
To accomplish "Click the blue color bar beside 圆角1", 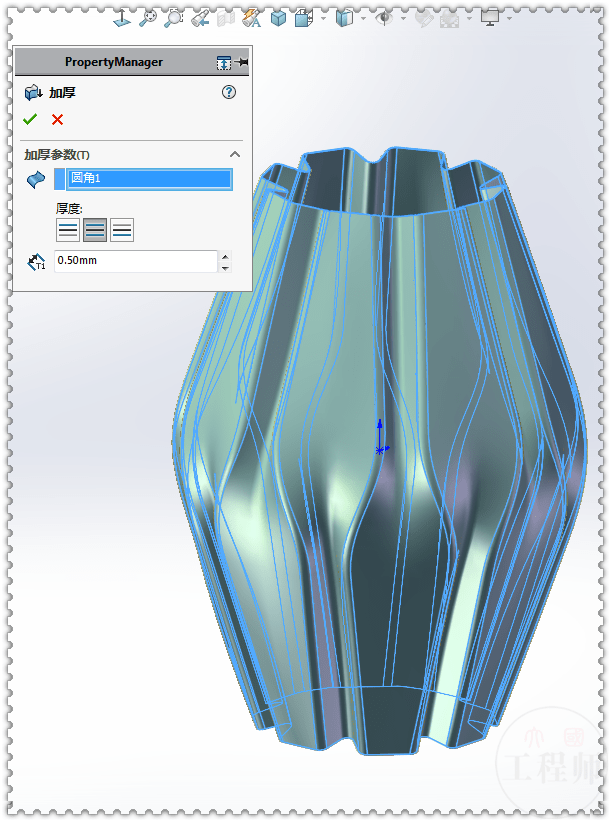I will point(59,179).
